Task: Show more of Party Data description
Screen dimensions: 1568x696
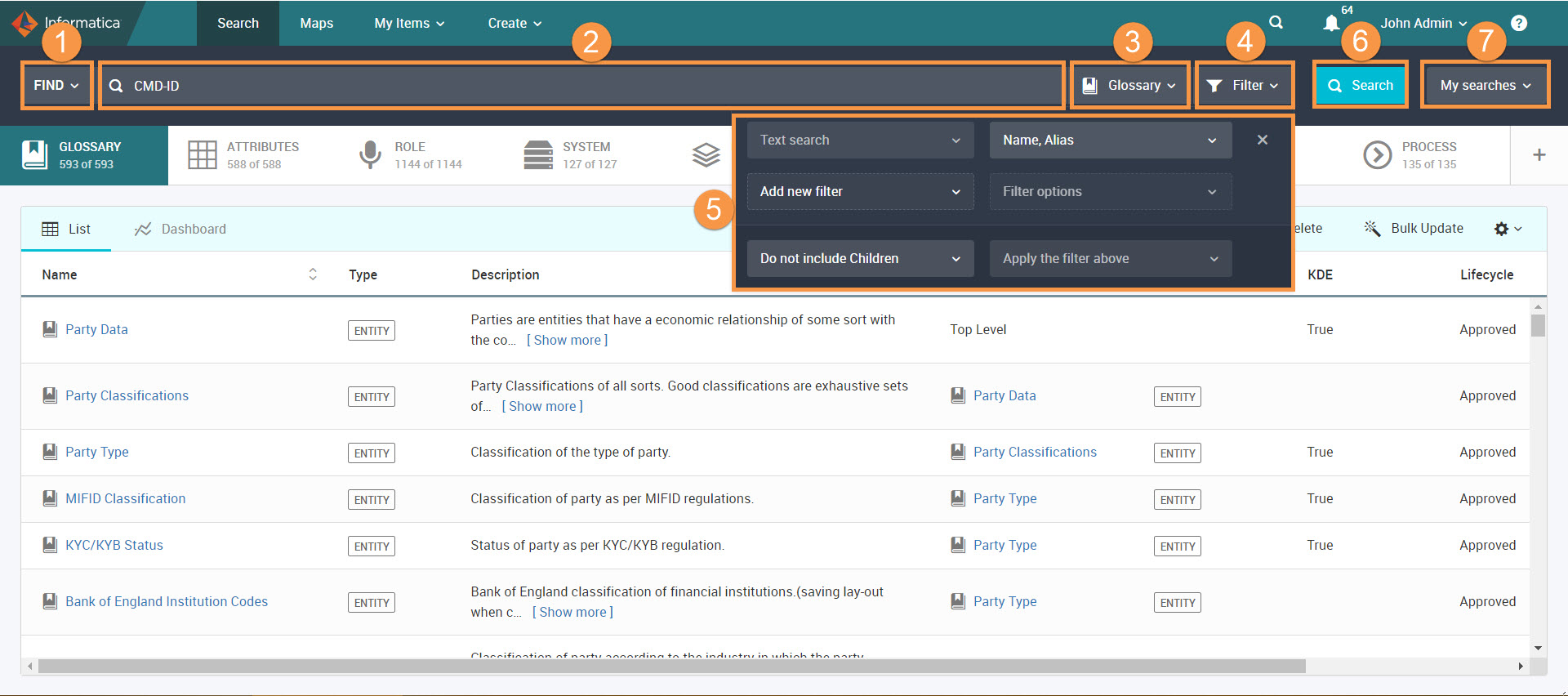Action: click(568, 340)
